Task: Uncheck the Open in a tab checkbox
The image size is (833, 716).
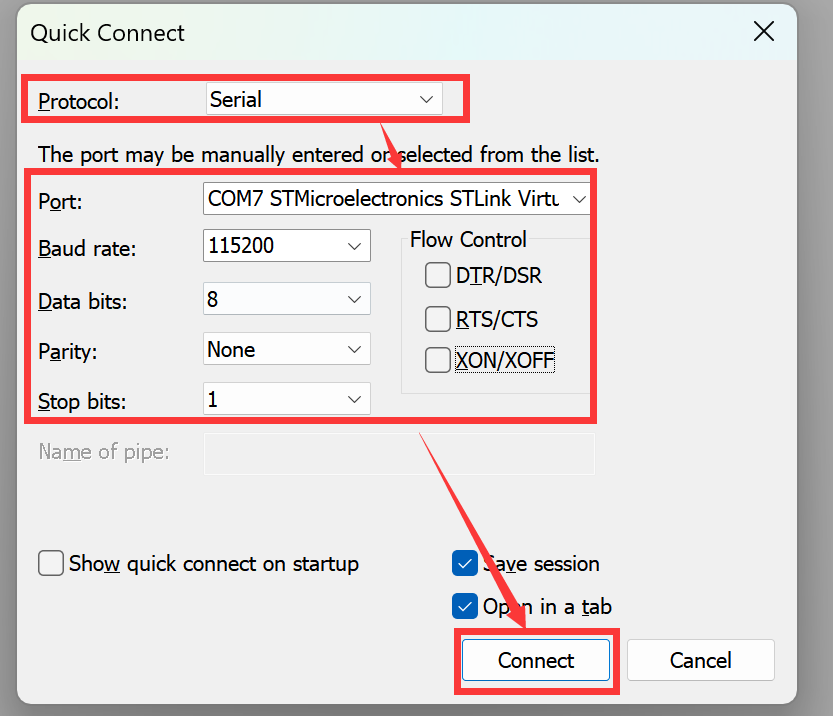Action: (x=465, y=606)
